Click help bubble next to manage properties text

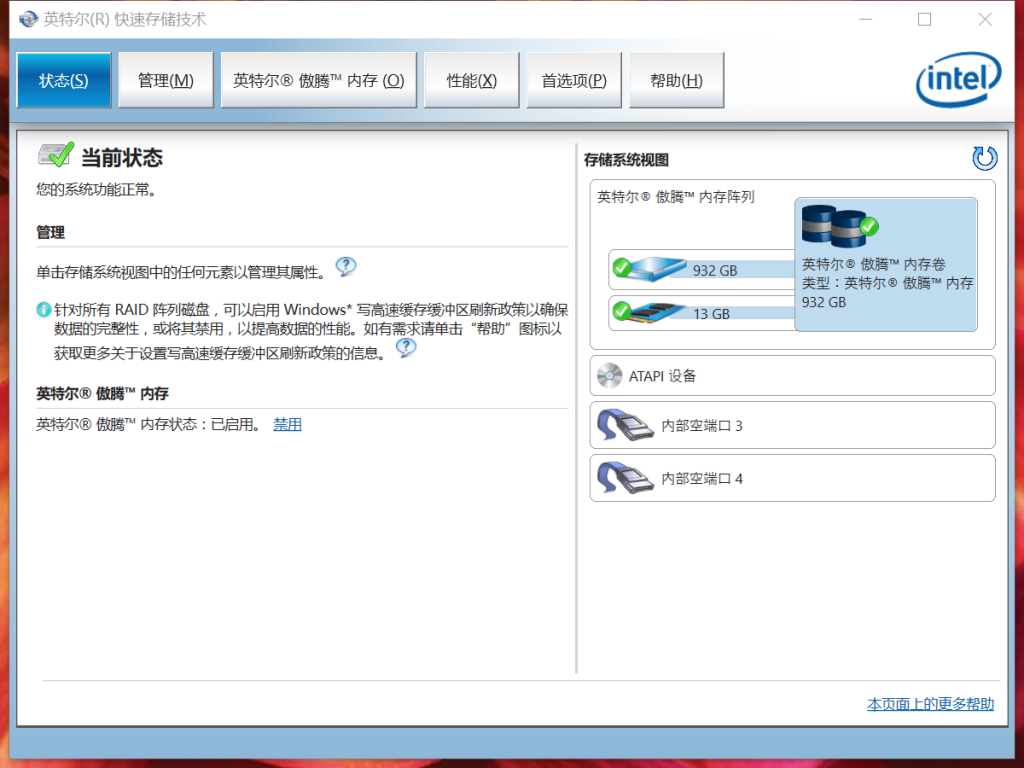(346, 267)
